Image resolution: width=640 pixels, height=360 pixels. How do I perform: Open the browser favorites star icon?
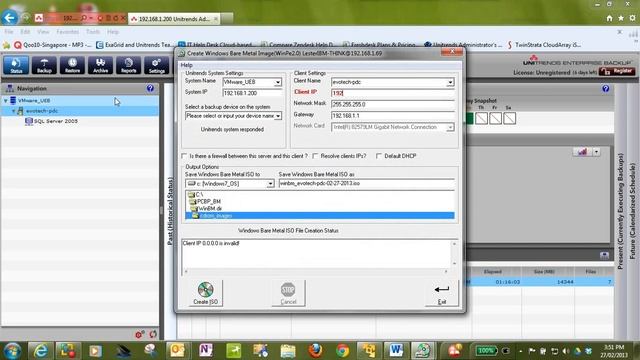(621, 18)
